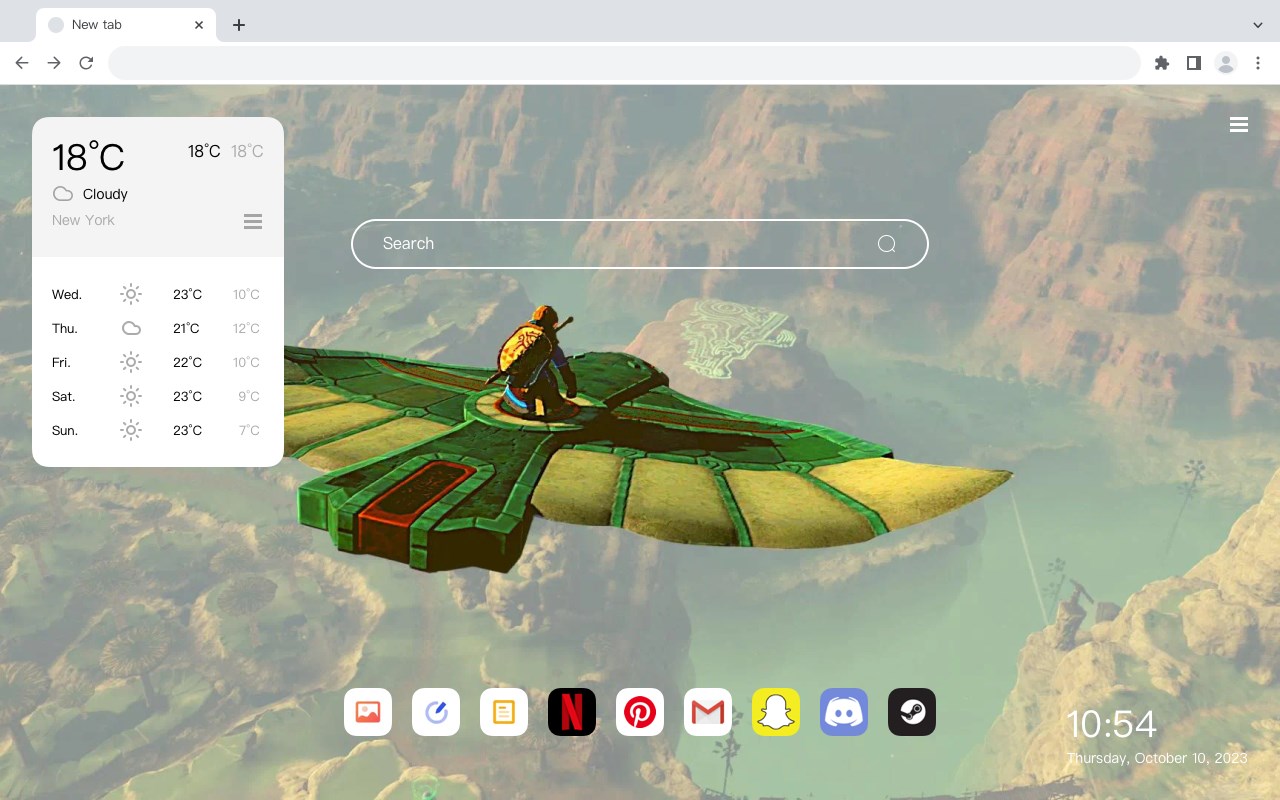1280x800 pixels.
Task: Click Thursday's 12°C low temperature
Action: [246, 328]
